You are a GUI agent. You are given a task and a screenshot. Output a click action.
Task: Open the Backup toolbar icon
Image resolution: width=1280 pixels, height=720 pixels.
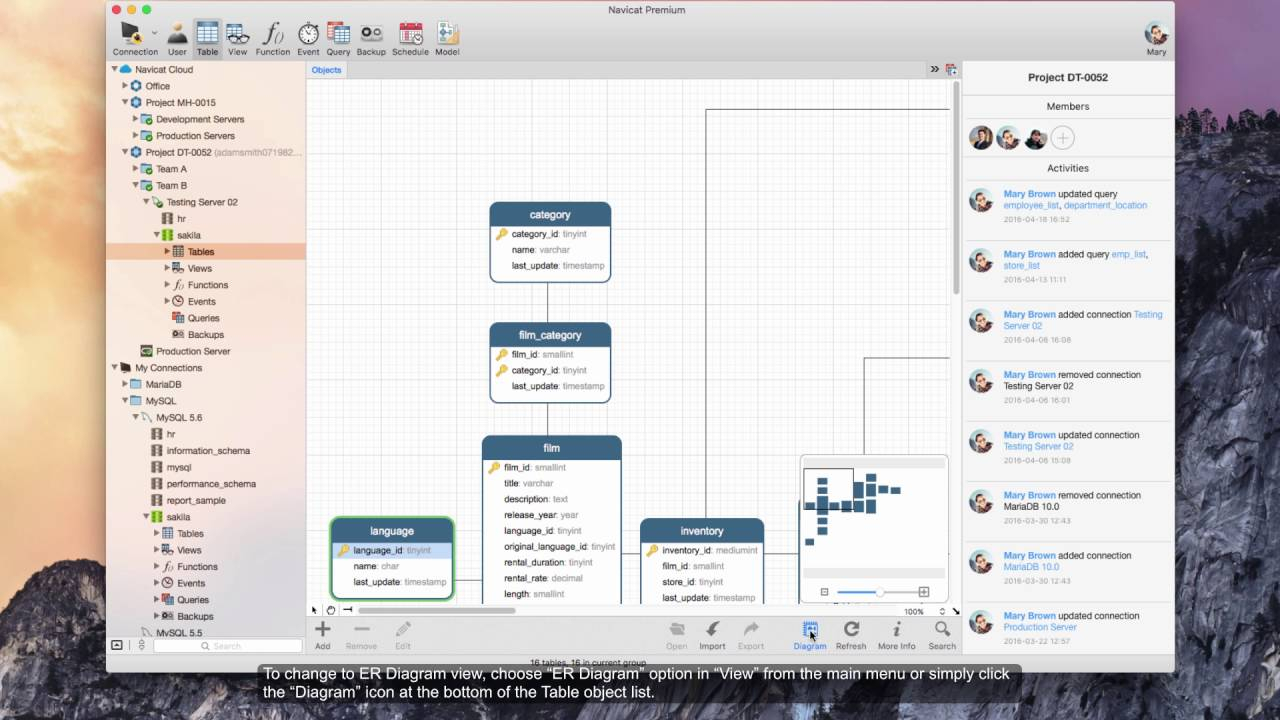(x=371, y=38)
